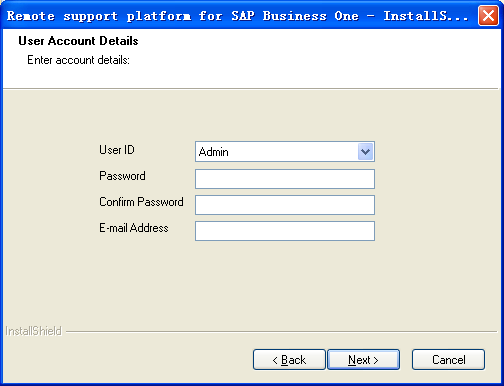Focus the E-mail Address input field
The height and width of the screenshot is (386, 504).
[285, 231]
